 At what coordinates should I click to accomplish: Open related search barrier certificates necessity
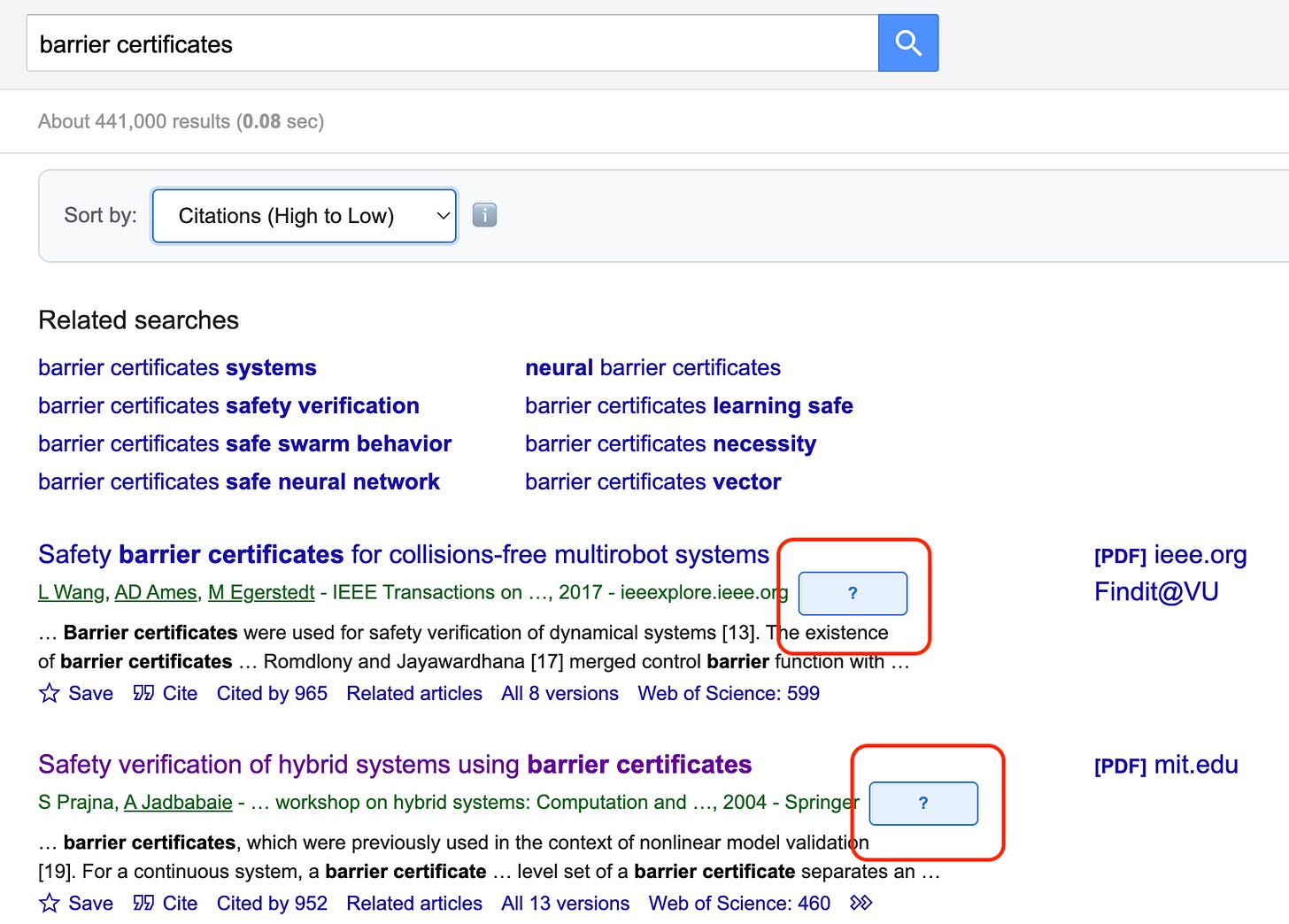(670, 443)
